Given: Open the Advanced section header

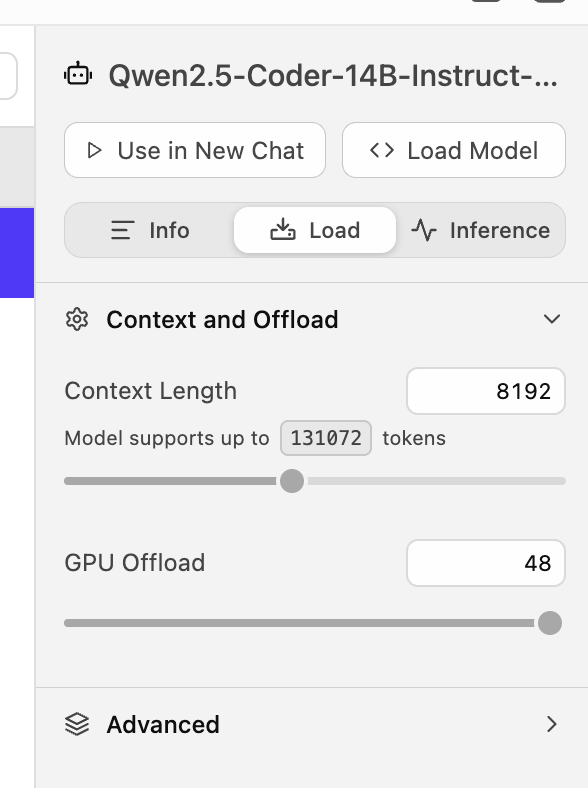Looking at the screenshot, I should (x=312, y=724).
